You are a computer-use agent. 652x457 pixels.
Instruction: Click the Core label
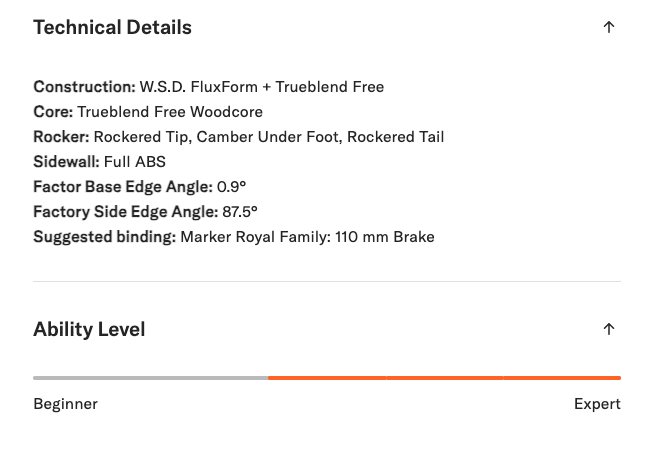(x=53, y=112)
